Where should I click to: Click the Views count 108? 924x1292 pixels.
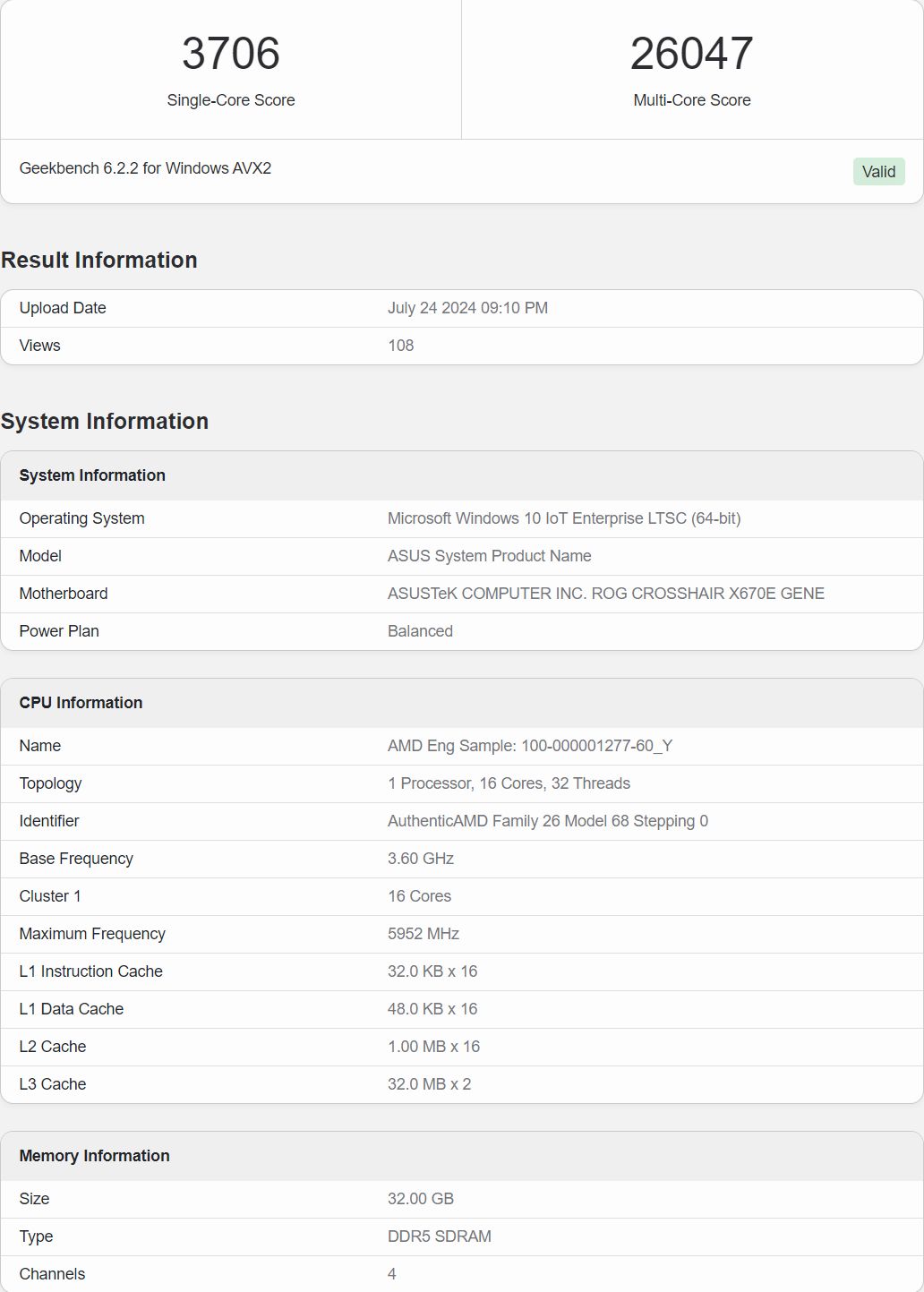[x=400, y=346]
